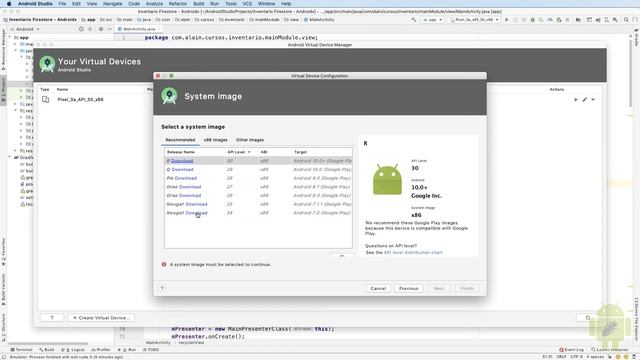Click the Next button in System Image dialog
The height and width of the screenshot is (360, 640).
(439, 288)
